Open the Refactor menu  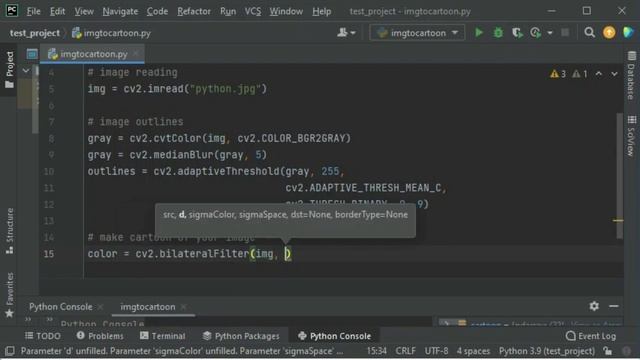[194, 11]
